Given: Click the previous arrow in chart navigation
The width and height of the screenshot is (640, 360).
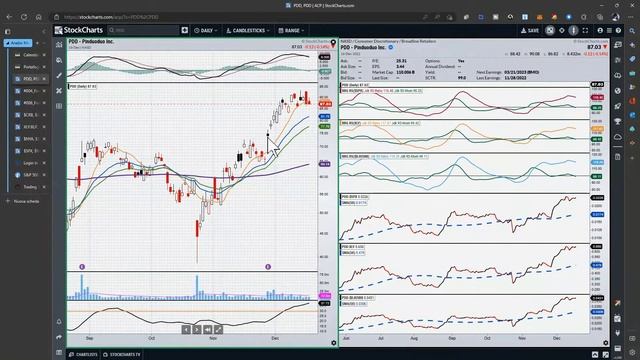Looking at the screenshot, I should pyautogui.click(x=186, y=329).
